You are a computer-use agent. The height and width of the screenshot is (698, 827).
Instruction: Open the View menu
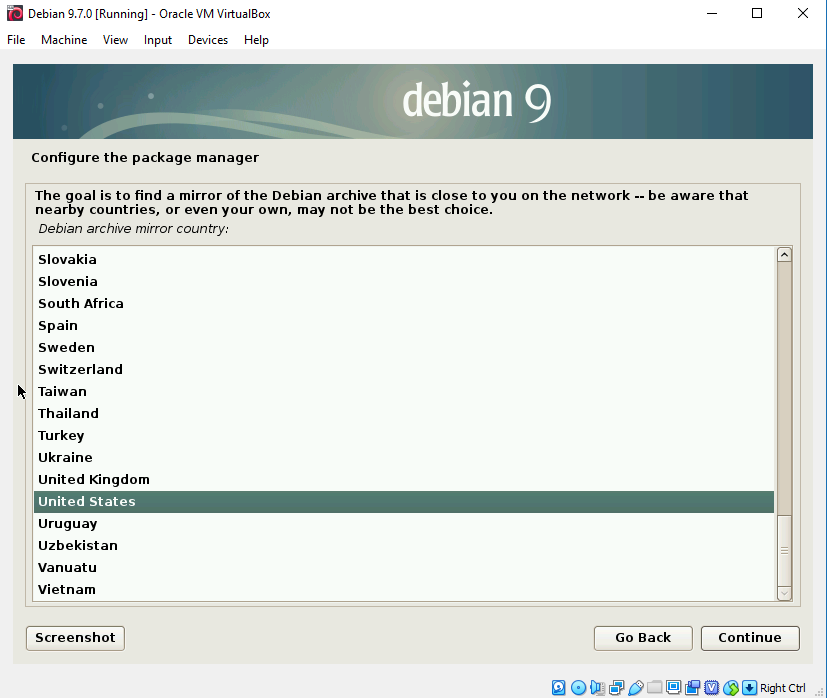tap(116, 40)
